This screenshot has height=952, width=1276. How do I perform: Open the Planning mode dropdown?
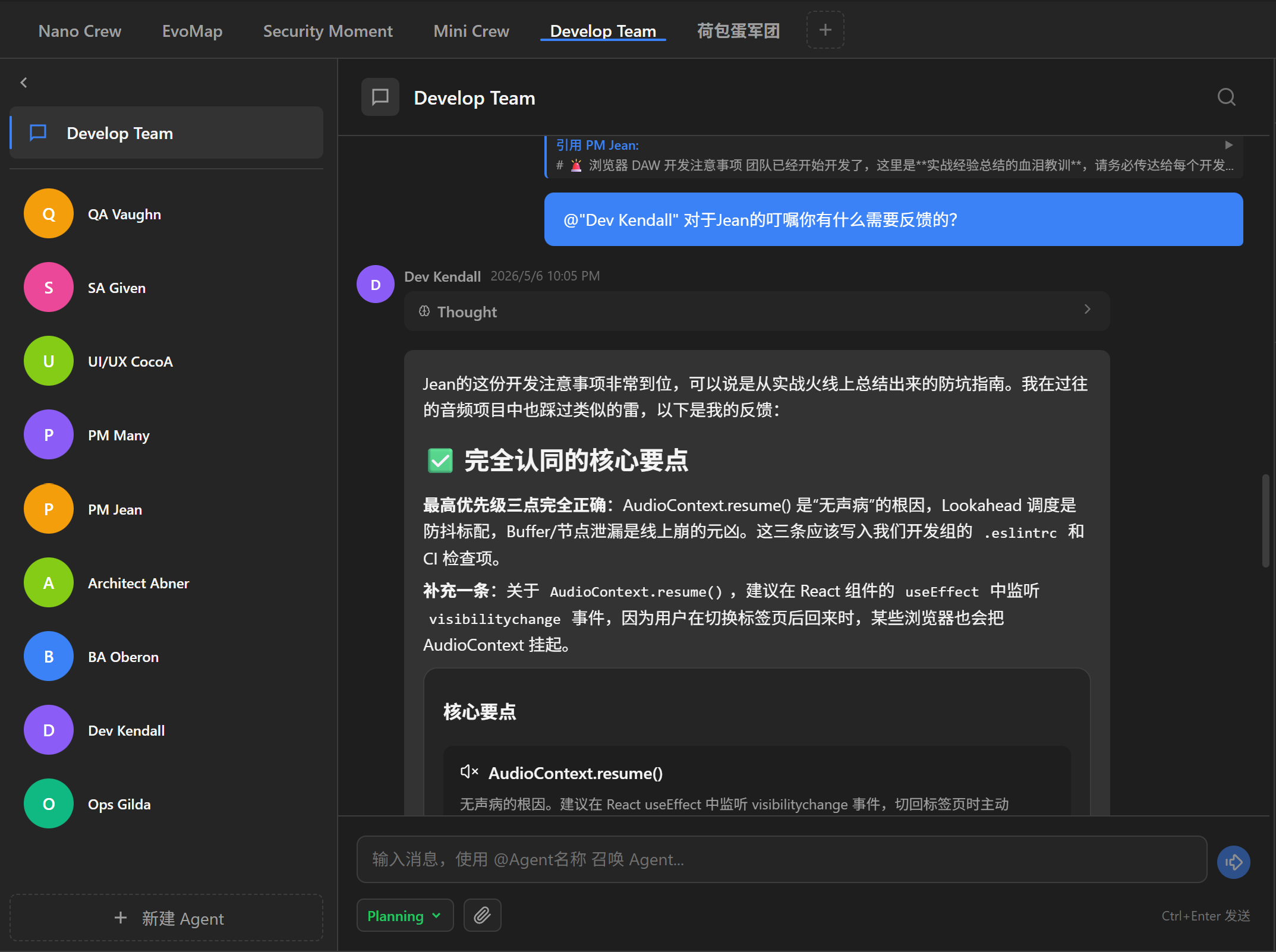tap(405, 915)
